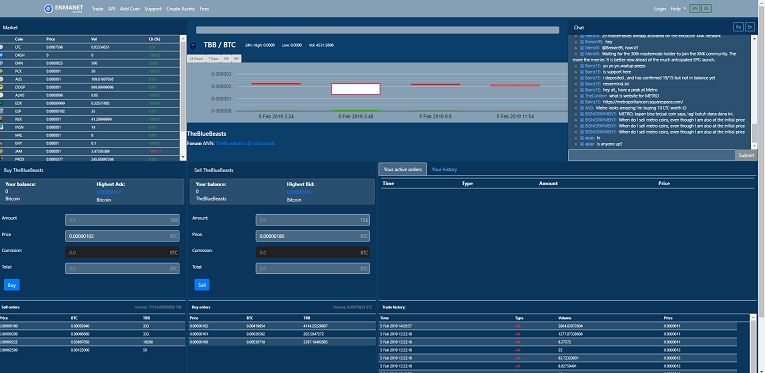Open the Support page

pyautogui.click(x=153, y=9)
